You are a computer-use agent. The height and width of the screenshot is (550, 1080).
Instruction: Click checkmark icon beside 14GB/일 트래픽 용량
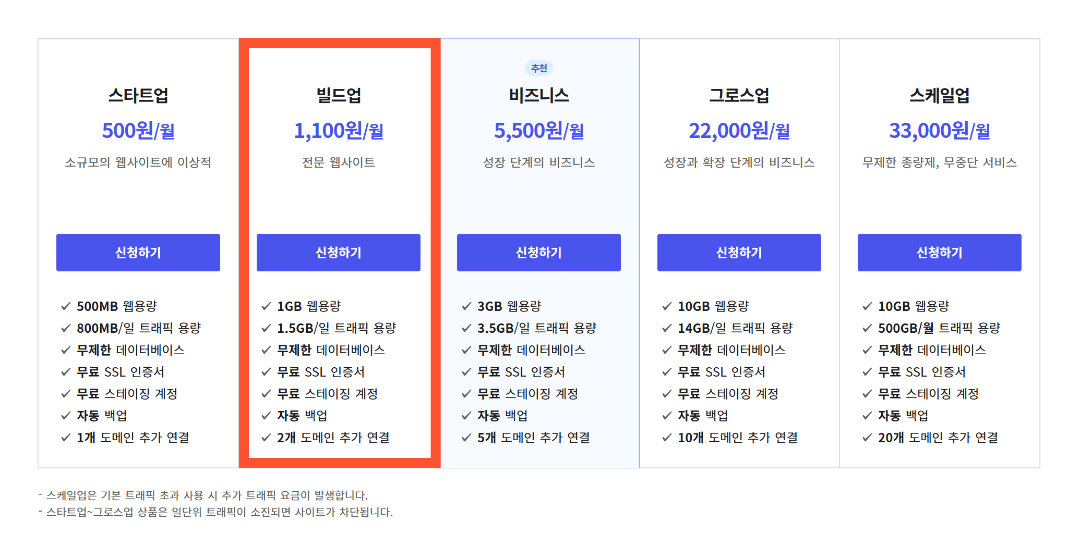coord(667,328)
